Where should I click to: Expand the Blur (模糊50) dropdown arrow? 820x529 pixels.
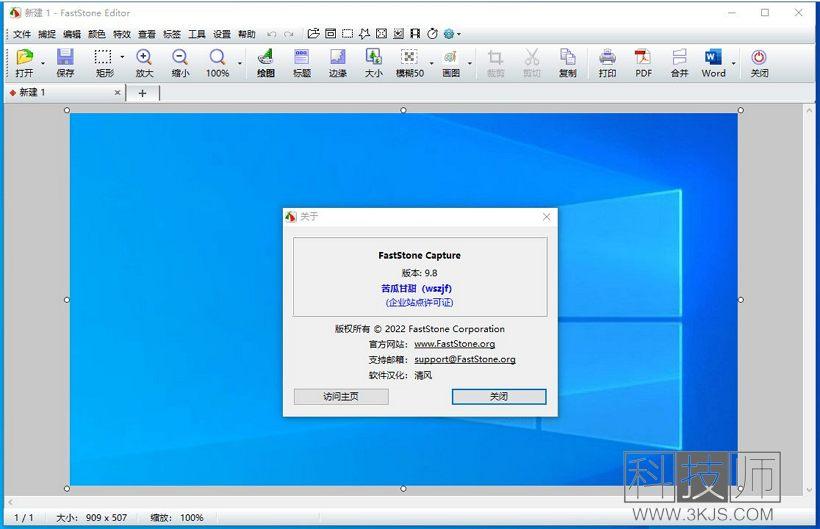tap(431, 63)
